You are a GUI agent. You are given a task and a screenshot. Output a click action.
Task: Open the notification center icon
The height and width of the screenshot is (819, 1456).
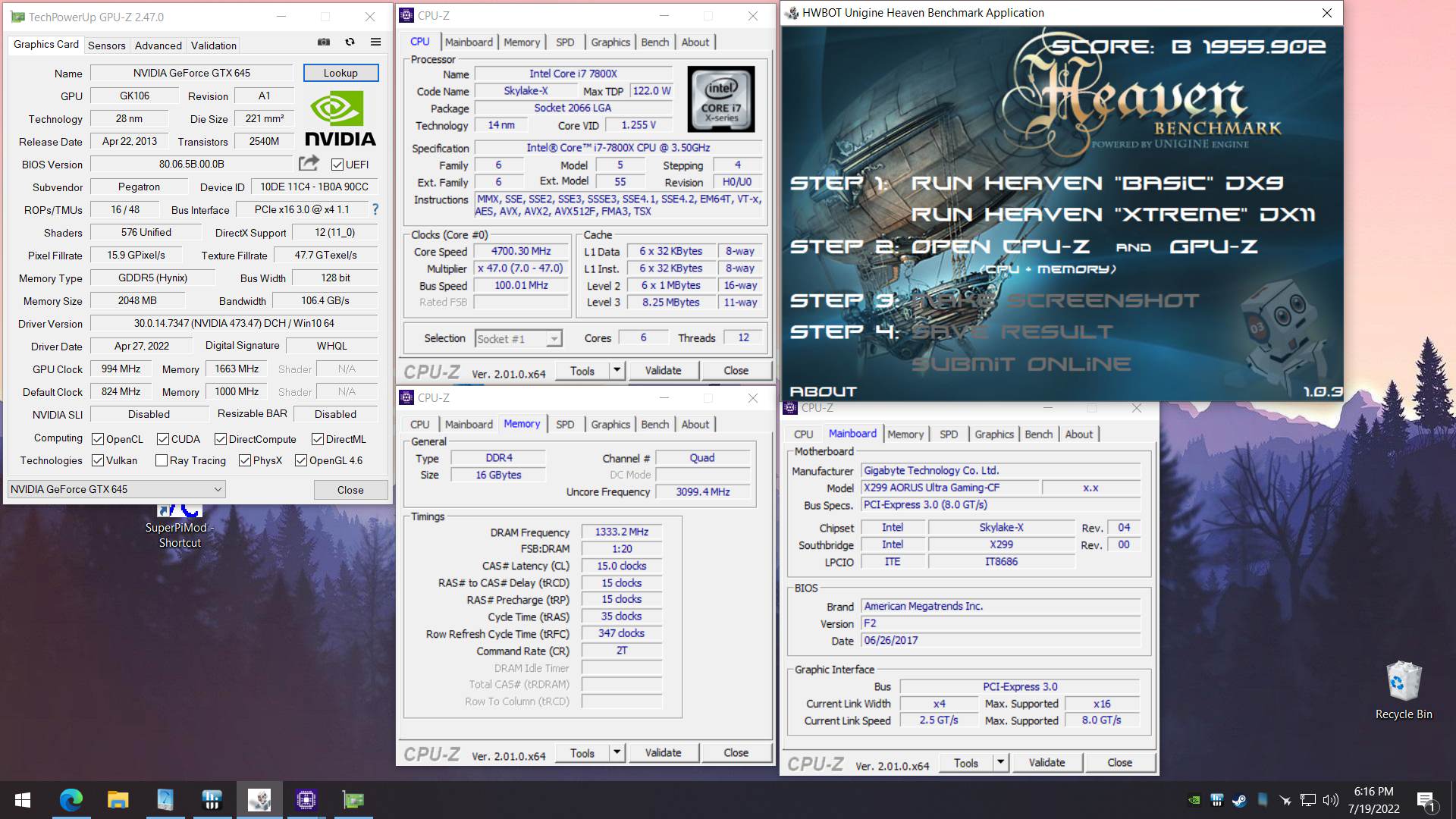(1426, 800)
